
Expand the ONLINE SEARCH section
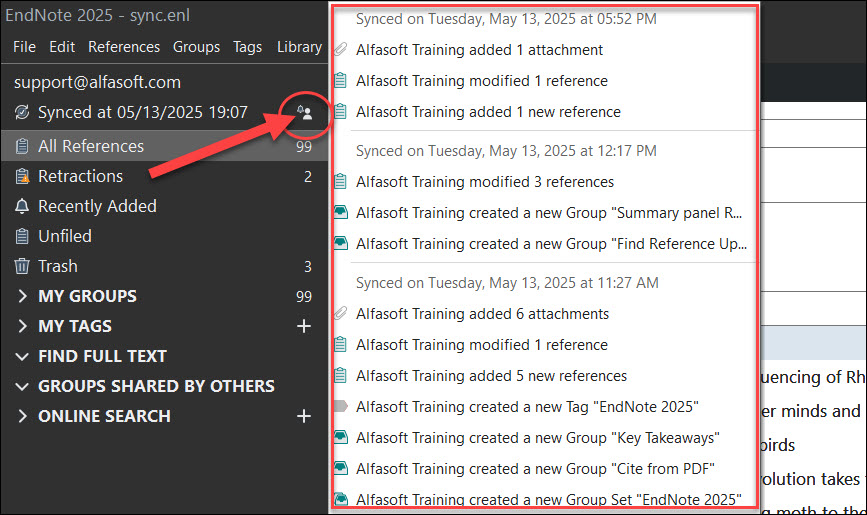tap(22, 416)
